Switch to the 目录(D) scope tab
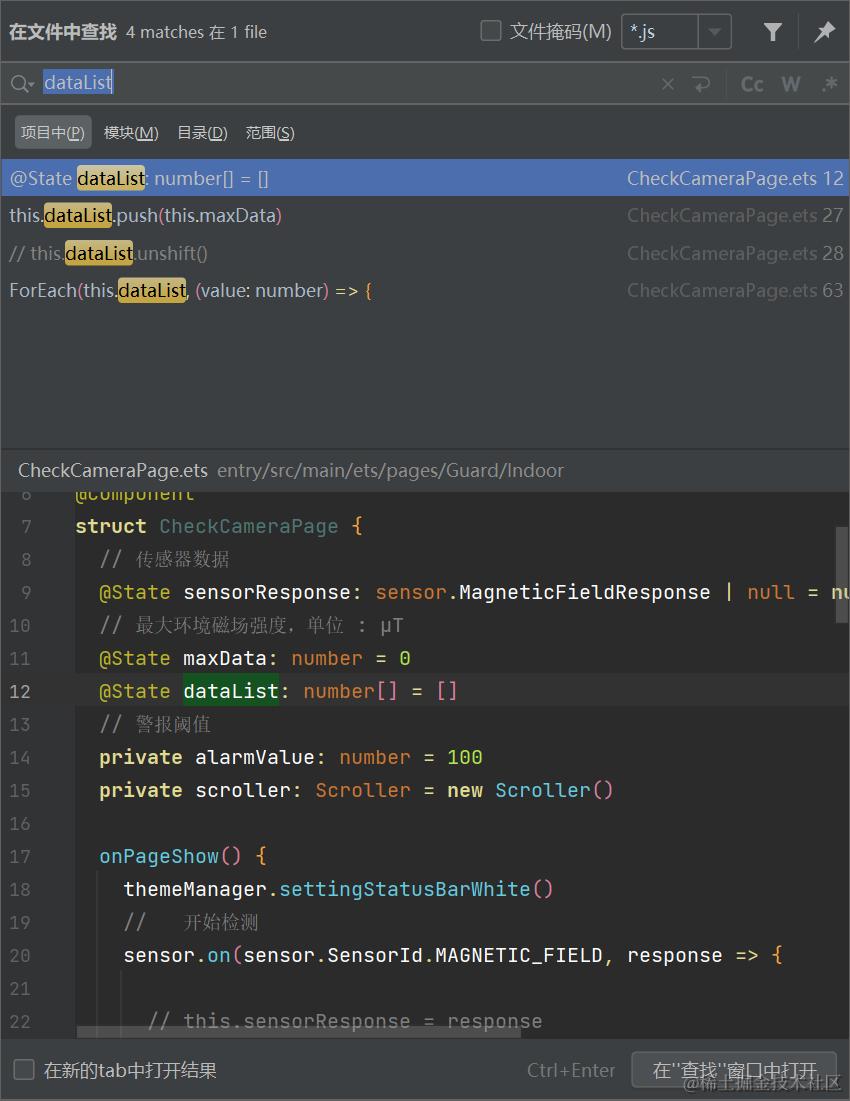 [202, 133]
